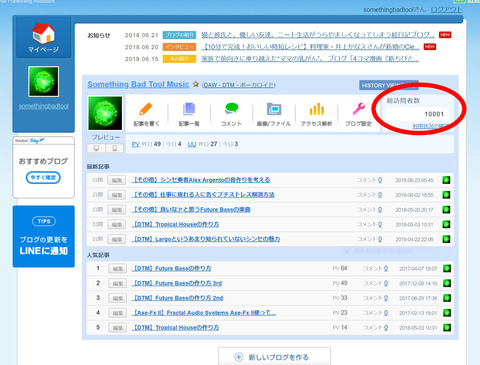
Task: Open comment count link in Axe-Fx II row
Action: pos(386,313)
